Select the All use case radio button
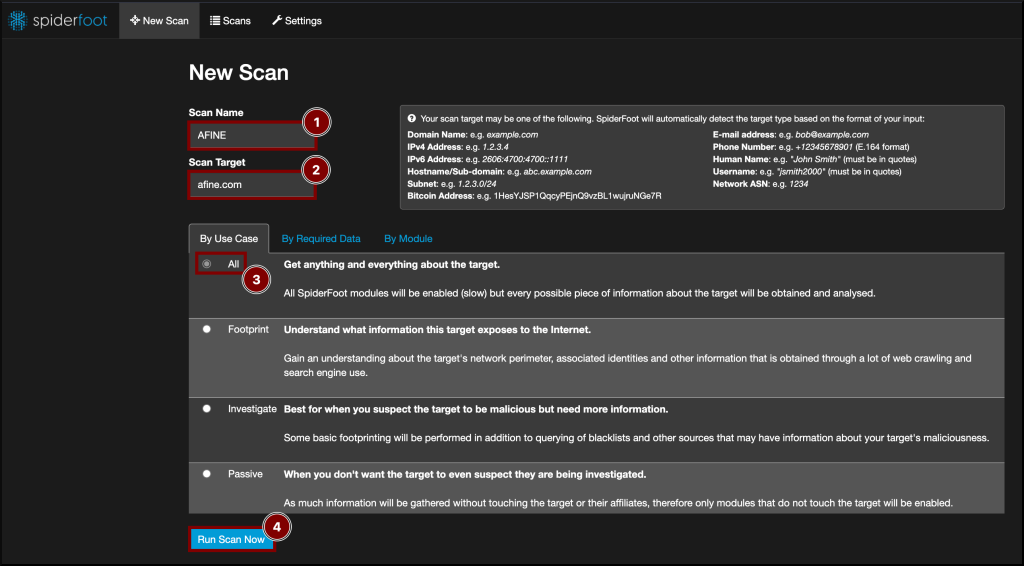Viewport: 1024px width, 566px height. (206, 264)
